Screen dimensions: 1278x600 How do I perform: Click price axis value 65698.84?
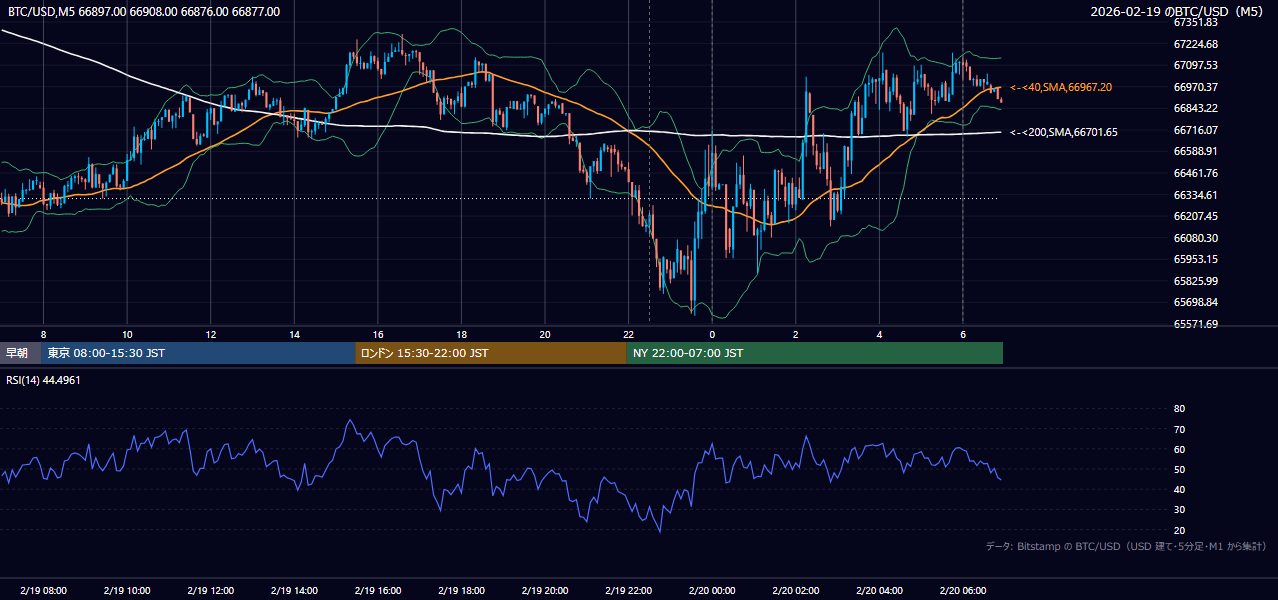click(x=1195, y=302)
